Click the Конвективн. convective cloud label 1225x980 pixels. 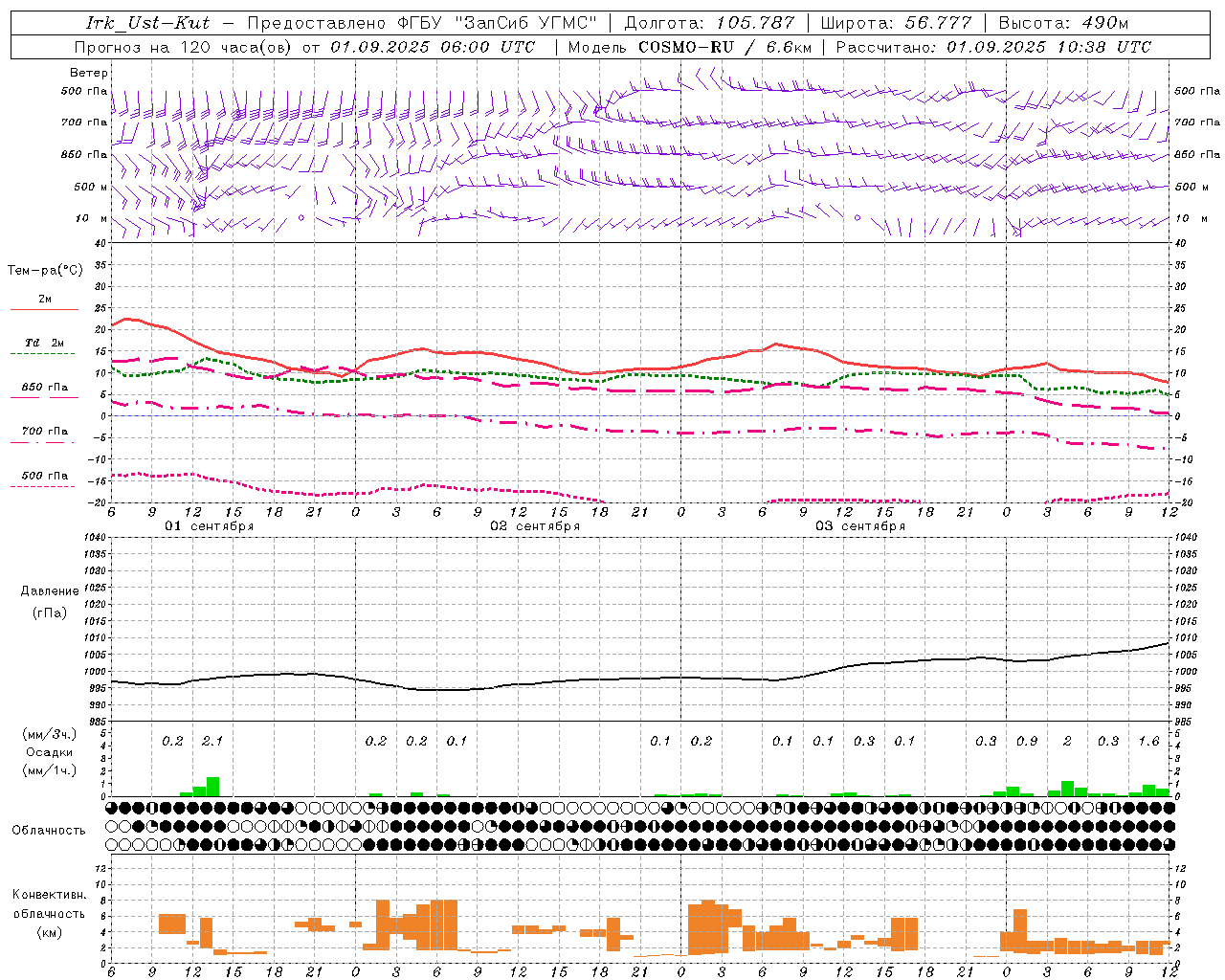pyautogui.click(x=50, y=895)
